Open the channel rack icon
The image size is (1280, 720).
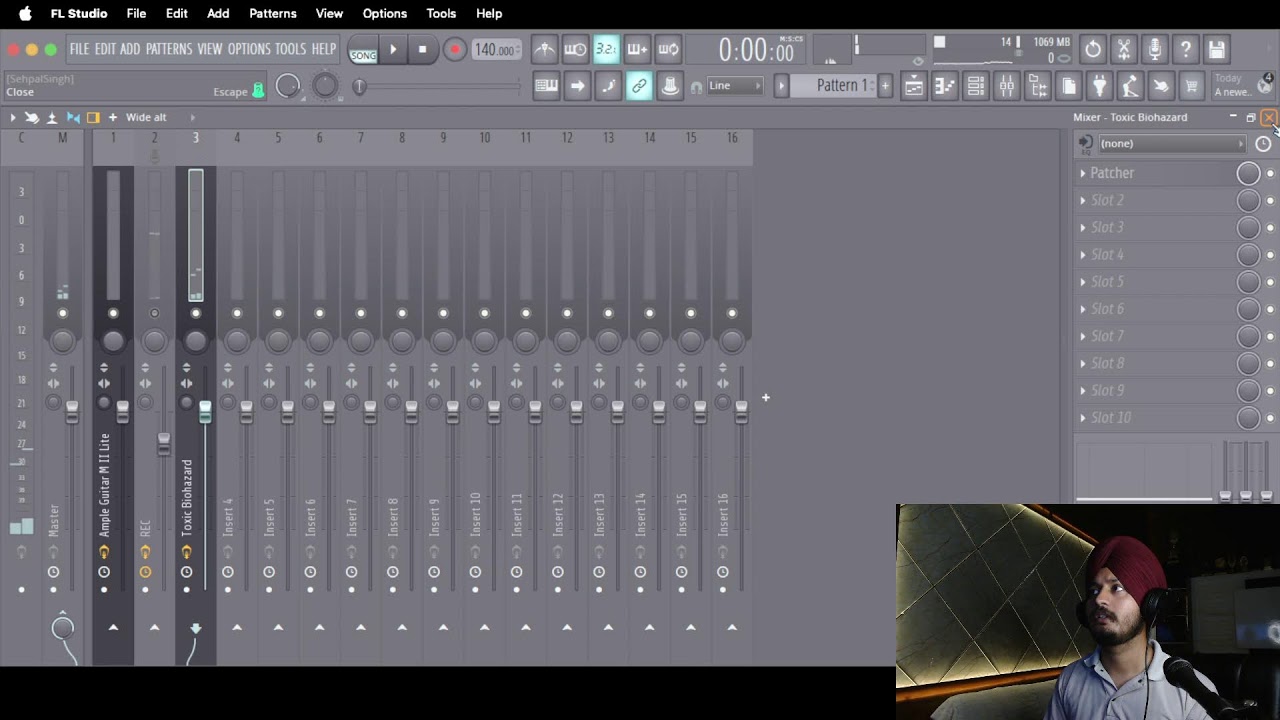(x=975, y=86)
